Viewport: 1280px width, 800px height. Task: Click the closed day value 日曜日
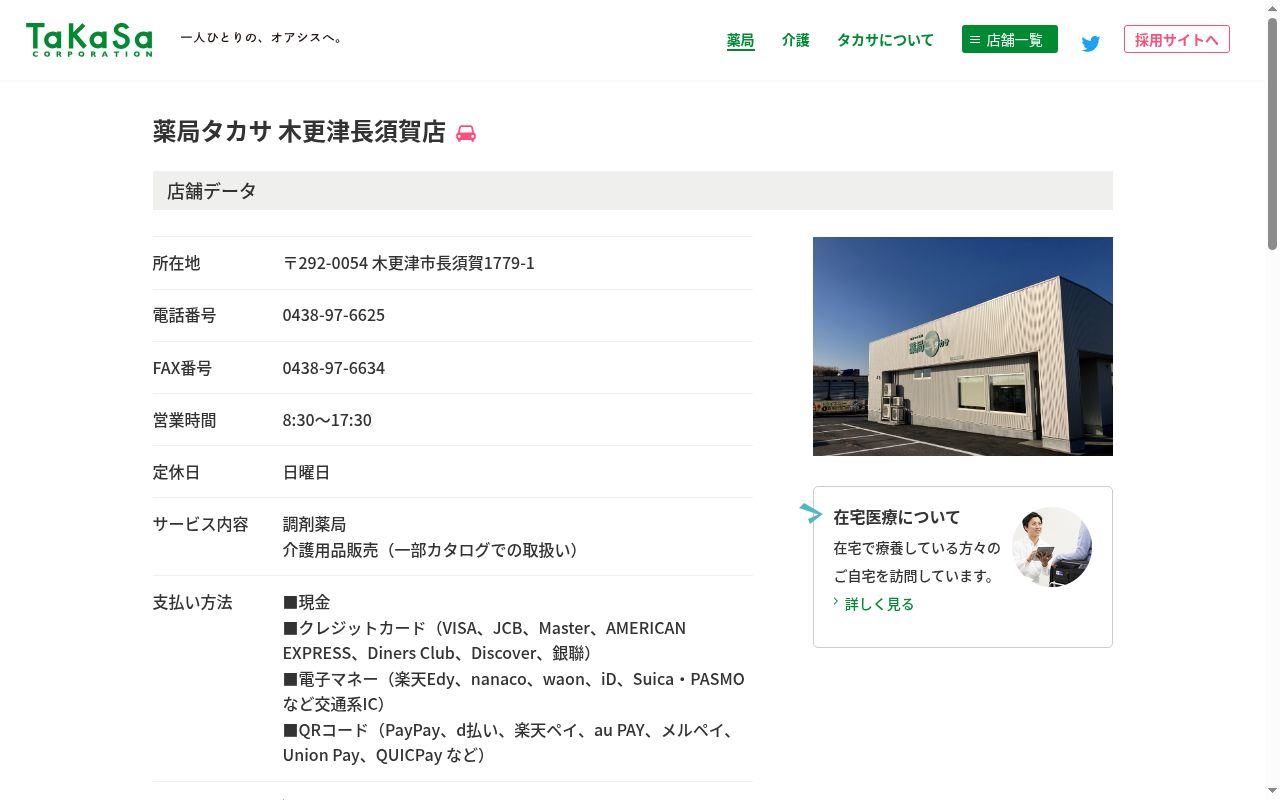(x=307, y=472)
